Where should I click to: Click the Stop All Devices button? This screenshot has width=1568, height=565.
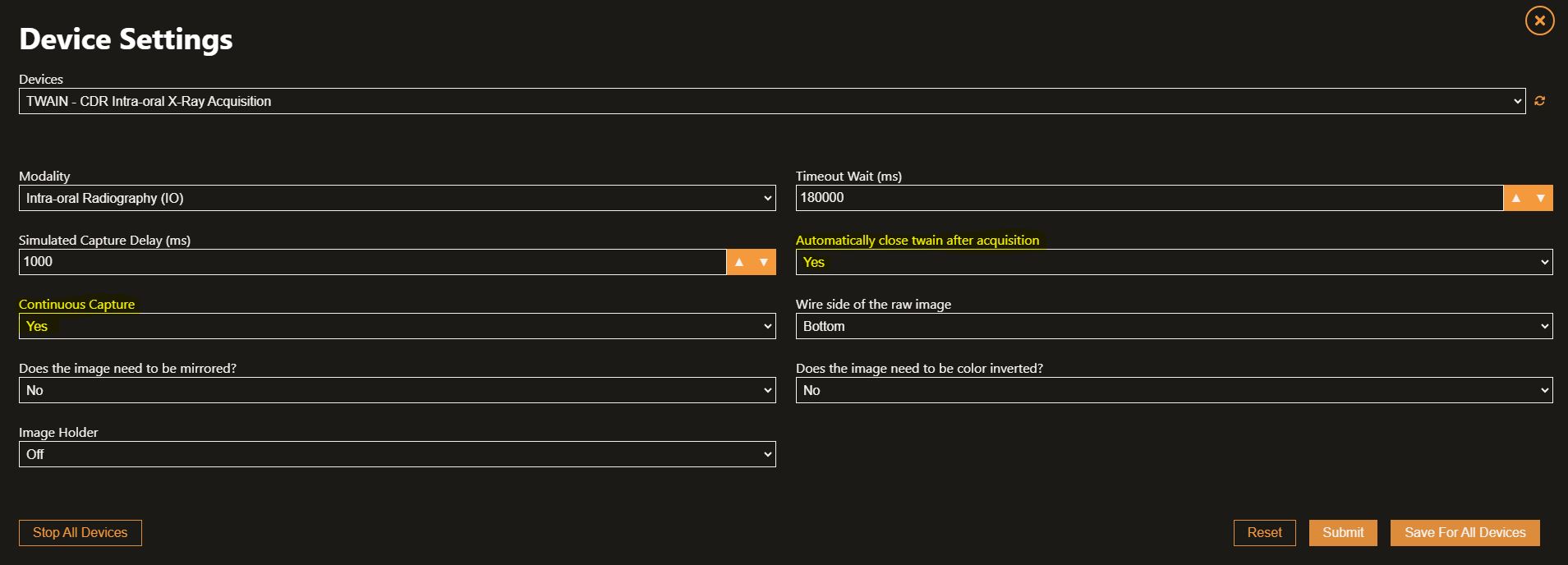coord(80,533)
